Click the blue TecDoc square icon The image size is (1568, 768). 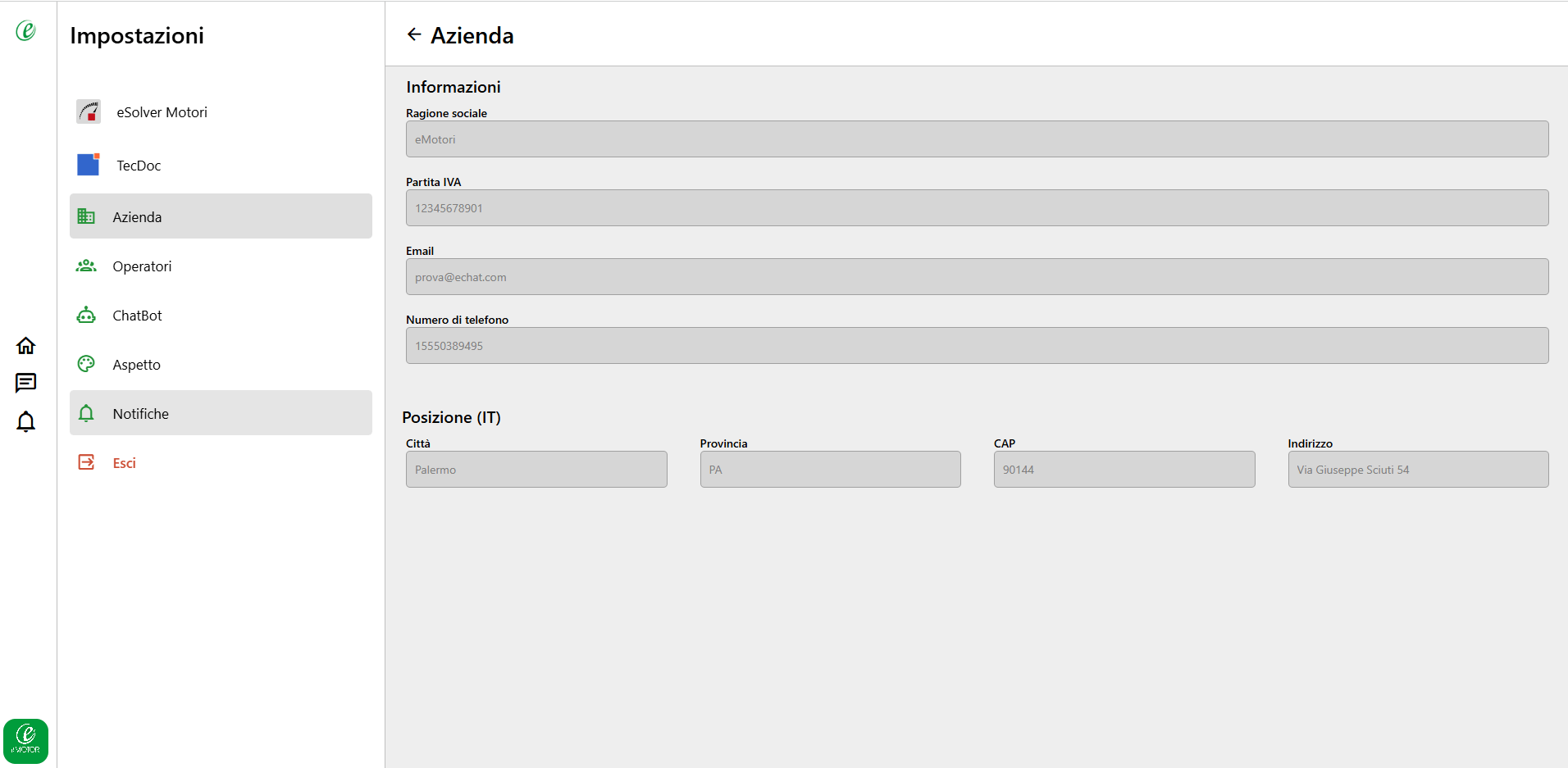coord(89,165)
